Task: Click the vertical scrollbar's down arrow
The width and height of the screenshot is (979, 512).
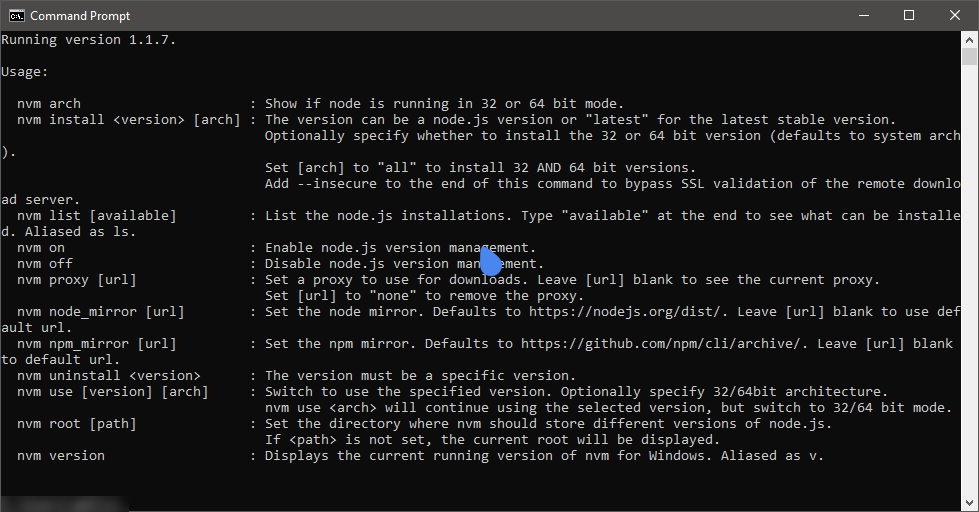Action: [x=969, y=503]
